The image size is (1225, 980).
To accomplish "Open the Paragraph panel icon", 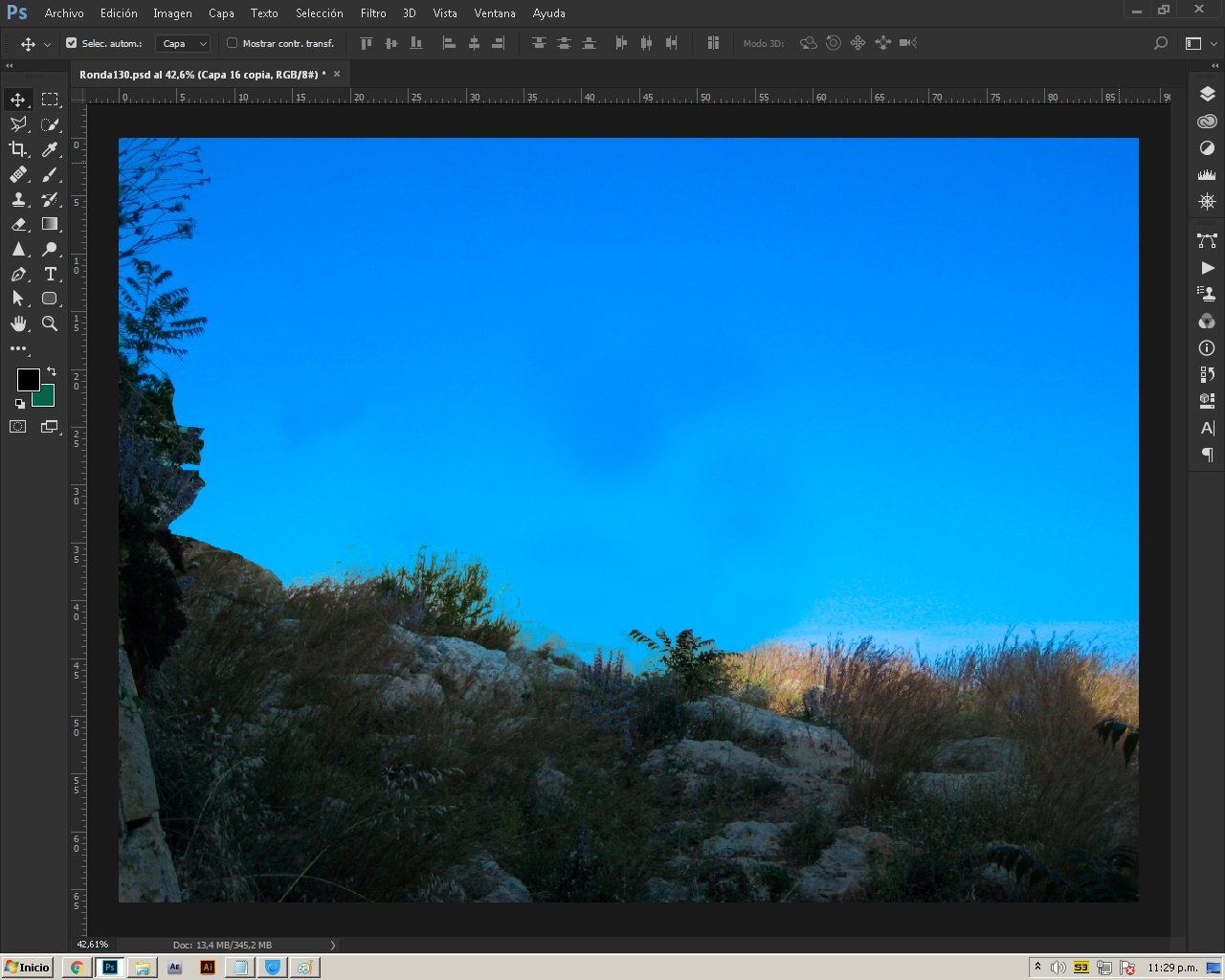I will pyautogui.click(x=1207, y=455).
